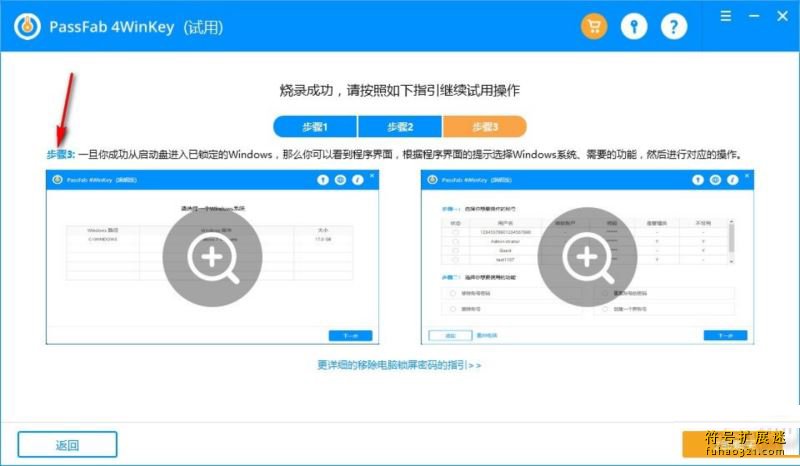Viewport: 800px width, 466px height.
Task: Open the hamburger menu in title bar
Action: click(x=726, y=16)
